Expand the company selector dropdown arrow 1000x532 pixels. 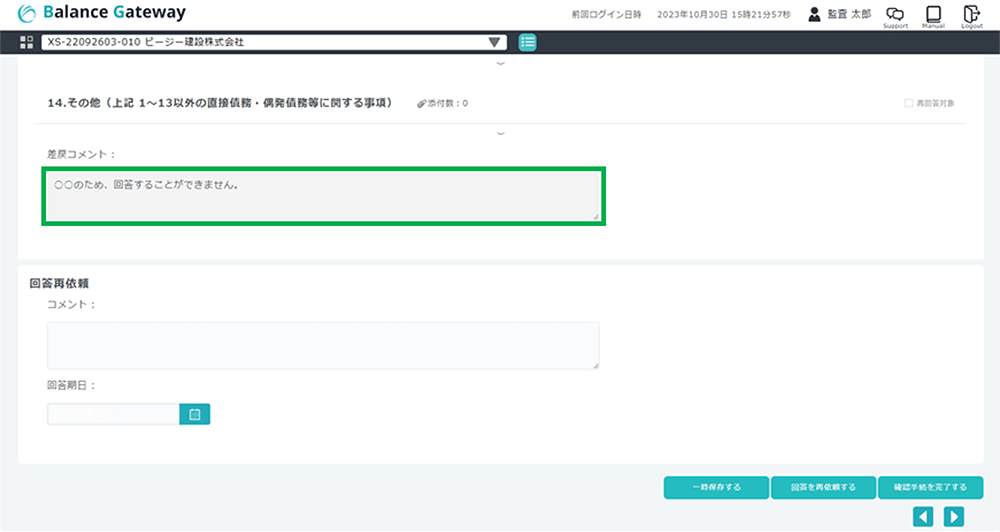494,42
